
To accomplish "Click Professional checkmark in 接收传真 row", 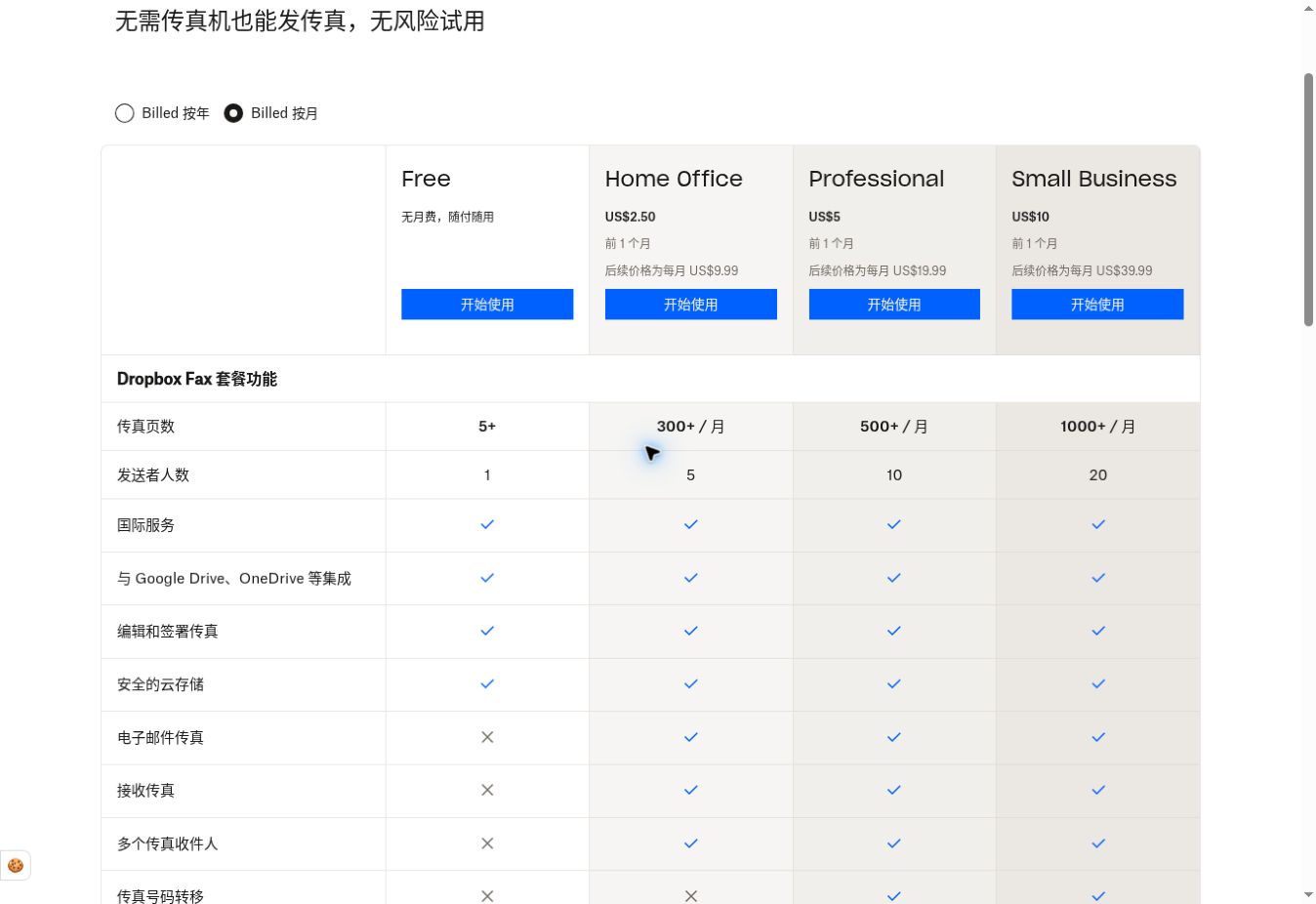I will [x=894, y=790].
